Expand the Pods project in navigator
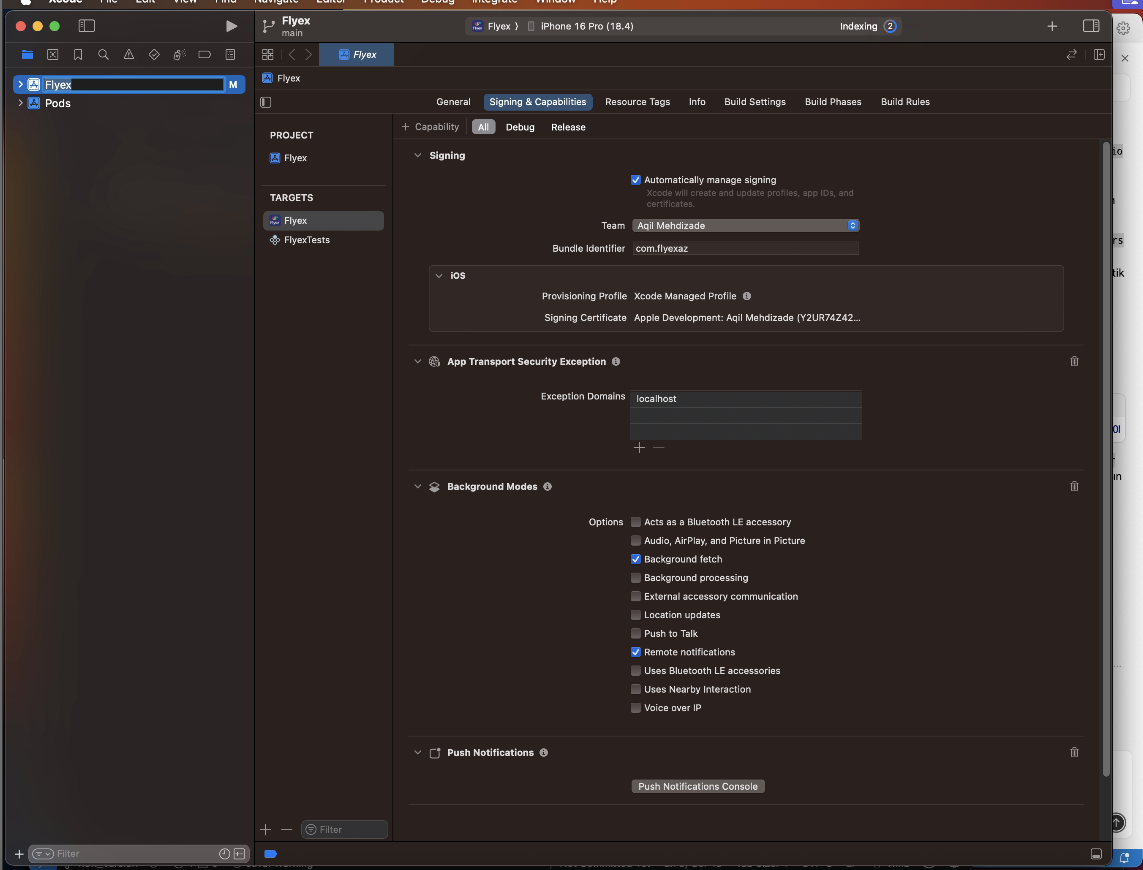Viewport: 1143px width, 870px height. (20, 103)
